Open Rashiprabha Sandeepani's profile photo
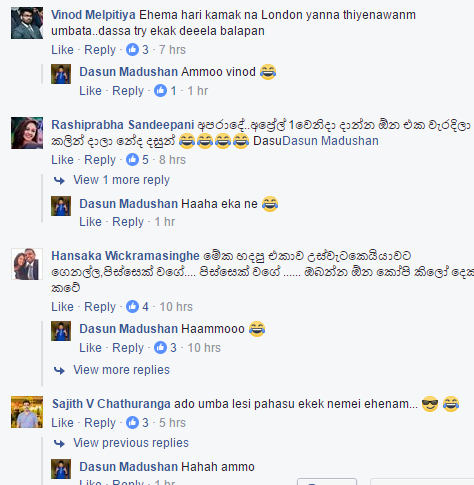 pyautogui.click(x=27, y=133)
